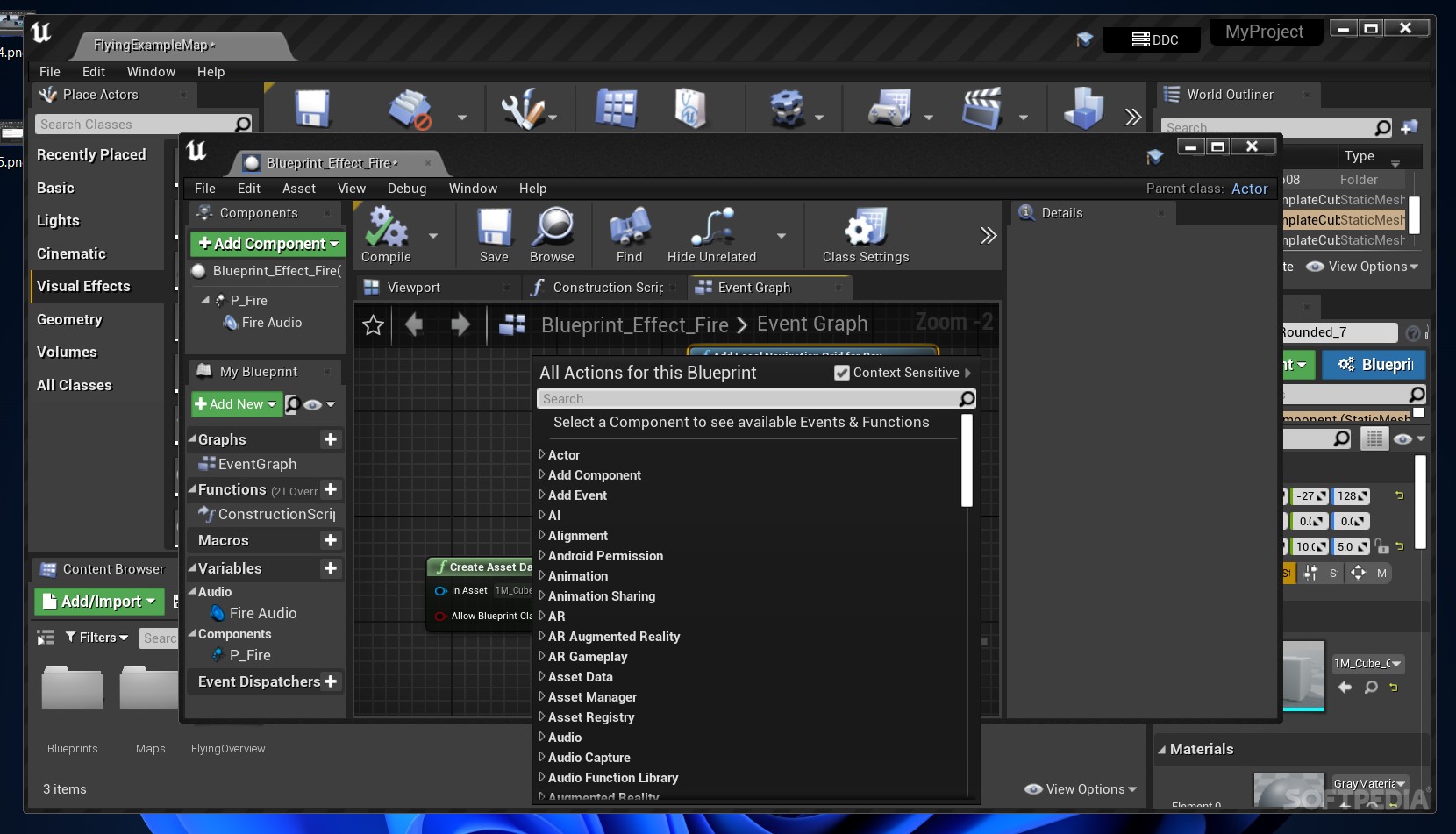This screenshot has height=834, width=1456.
Task: Expand the Audio Capture action category
Action: [542, 757]
